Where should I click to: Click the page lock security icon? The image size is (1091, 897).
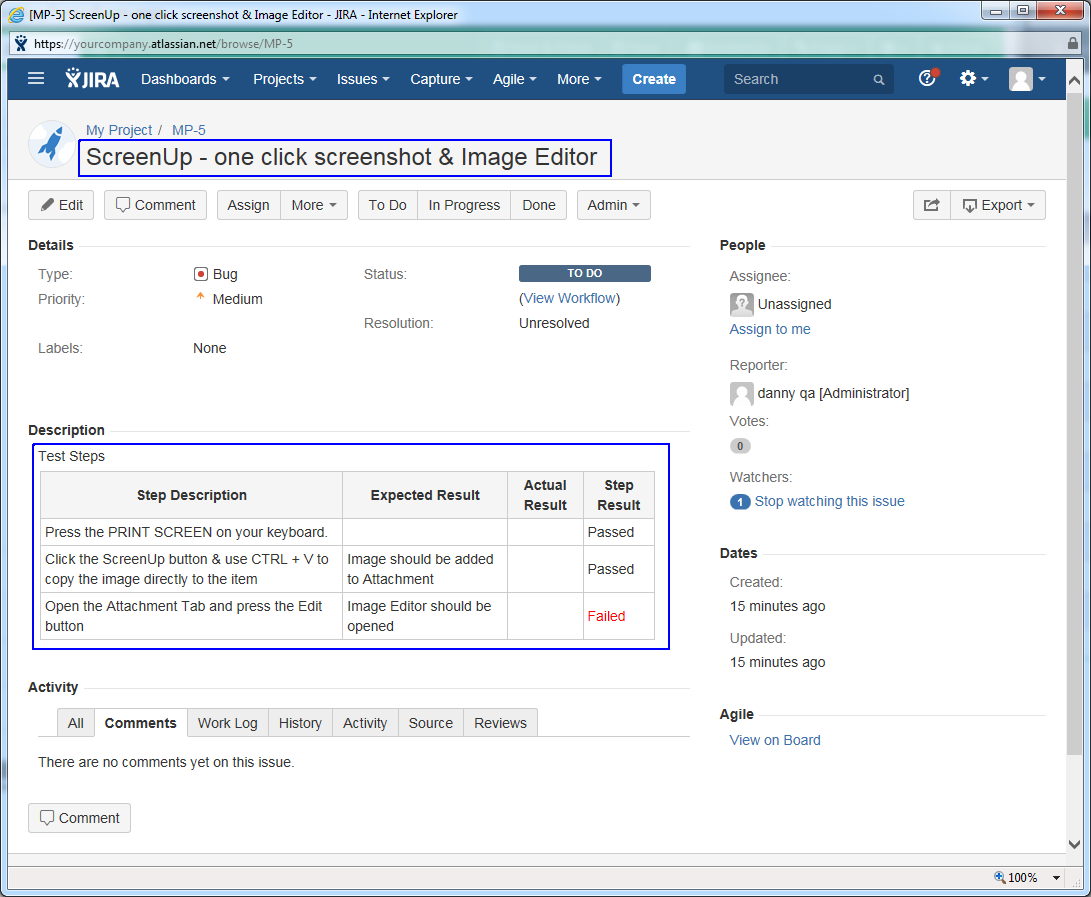1073,43
